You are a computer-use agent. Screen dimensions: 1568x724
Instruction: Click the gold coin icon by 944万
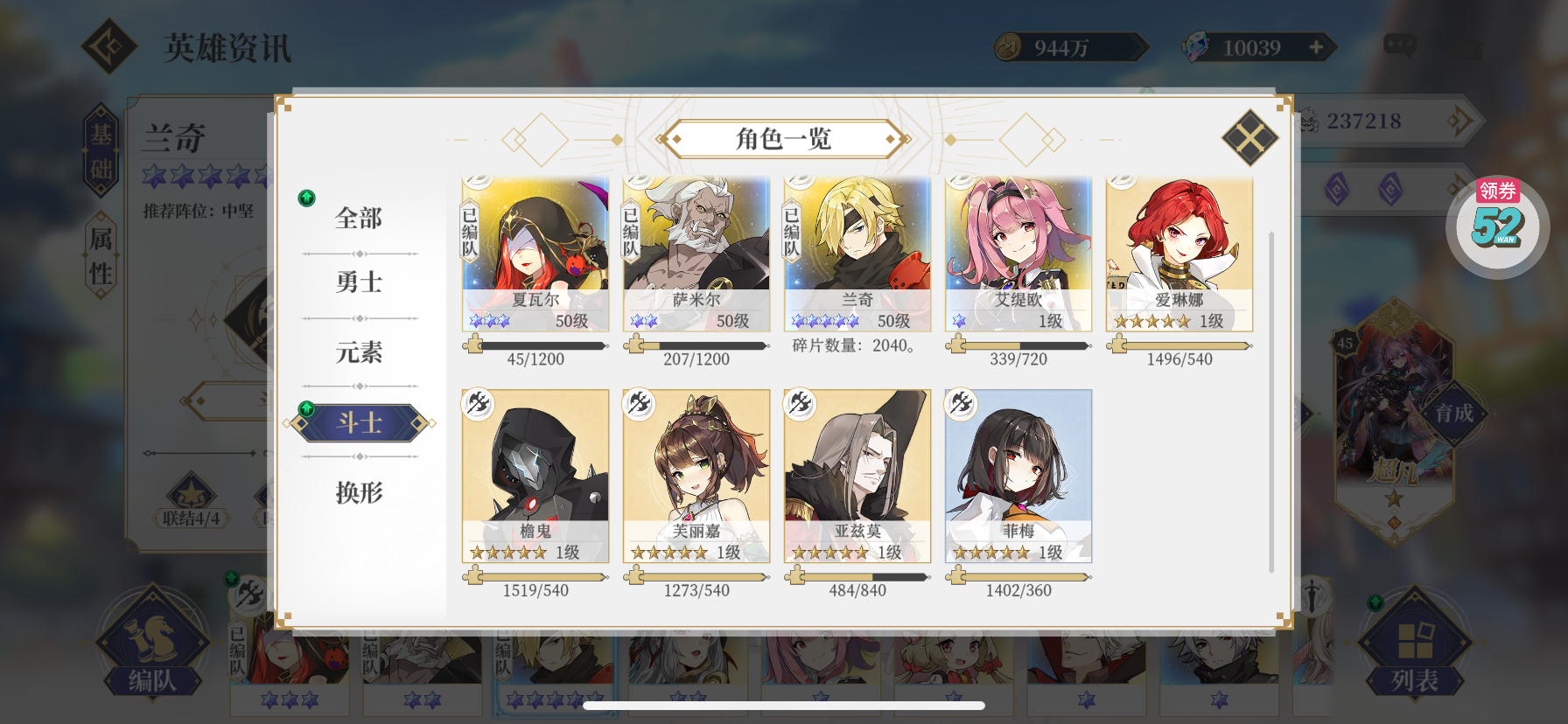[1008, 47]
